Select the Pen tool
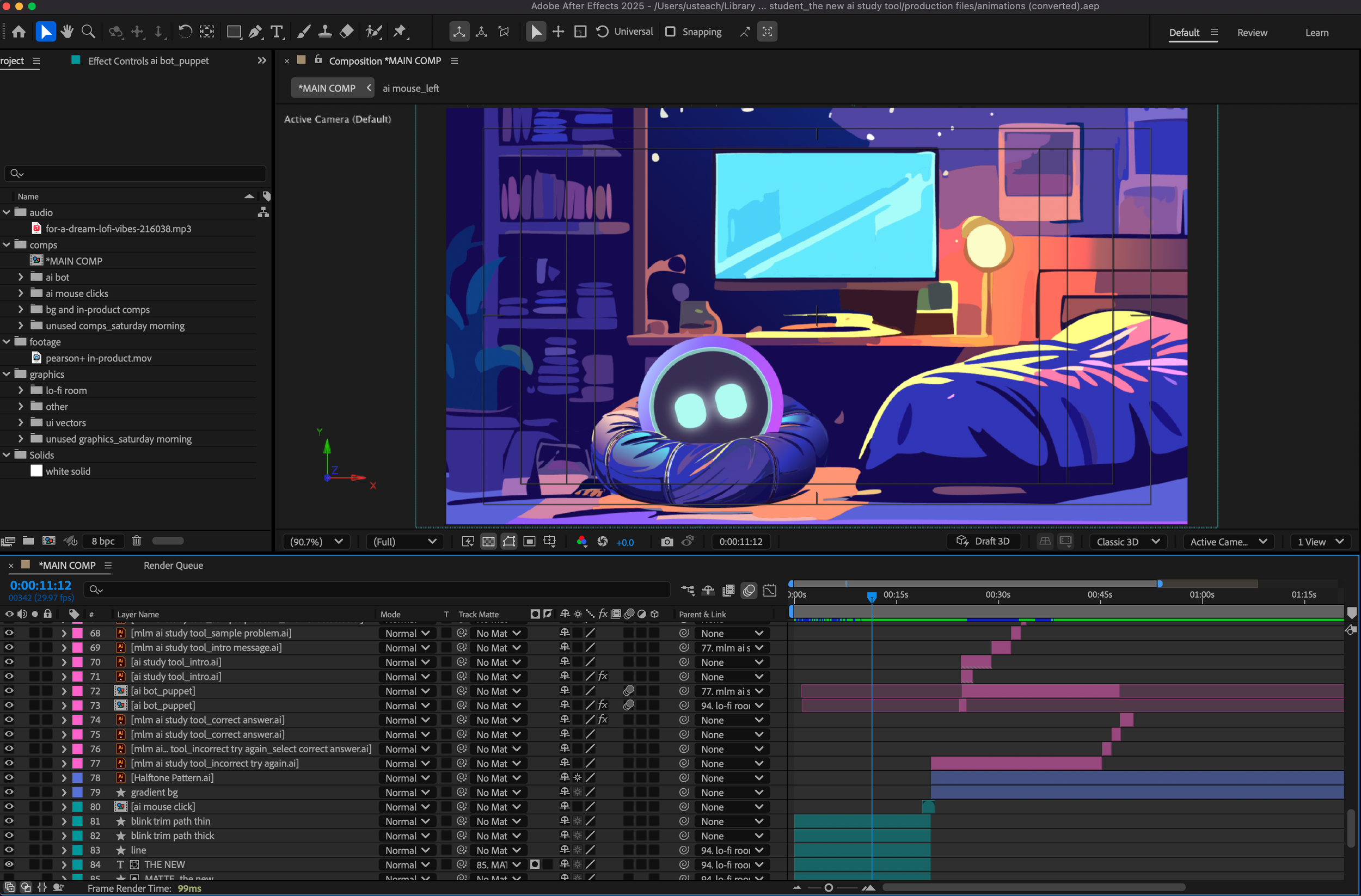This screenshot has height=896, width=1361. click(x=255, y=32)
